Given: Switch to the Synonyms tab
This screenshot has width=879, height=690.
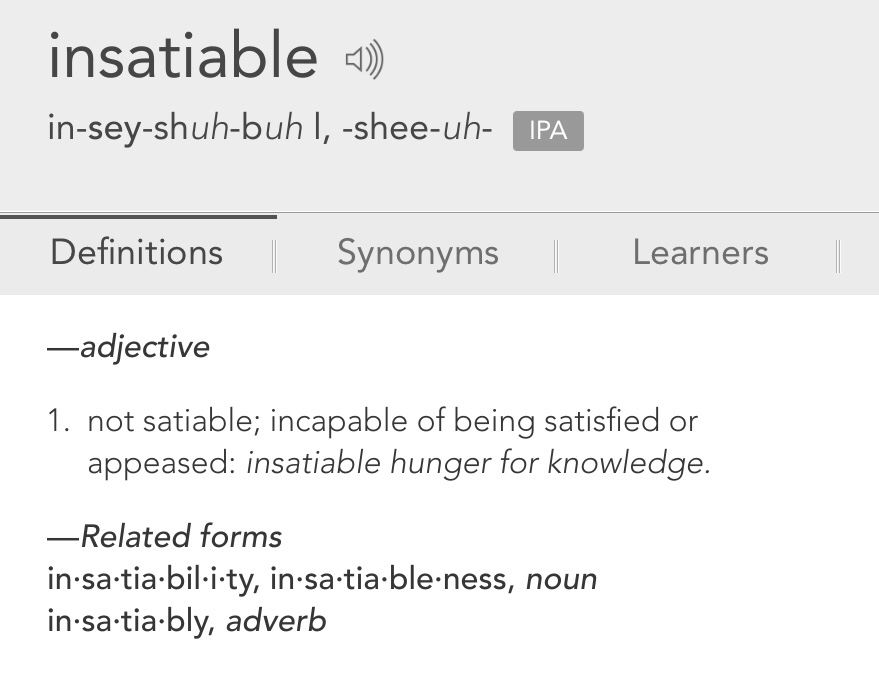Looking at the screenshot, I should point(417,253).
